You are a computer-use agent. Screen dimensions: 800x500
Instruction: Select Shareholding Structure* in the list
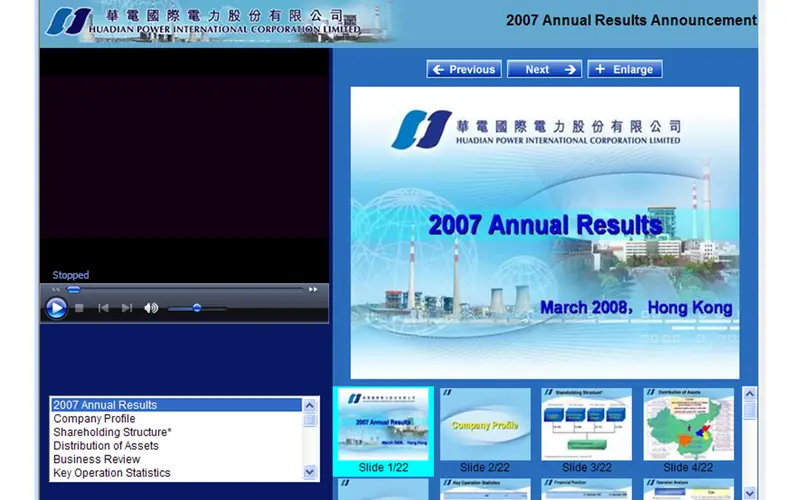[x=177, y=432]
